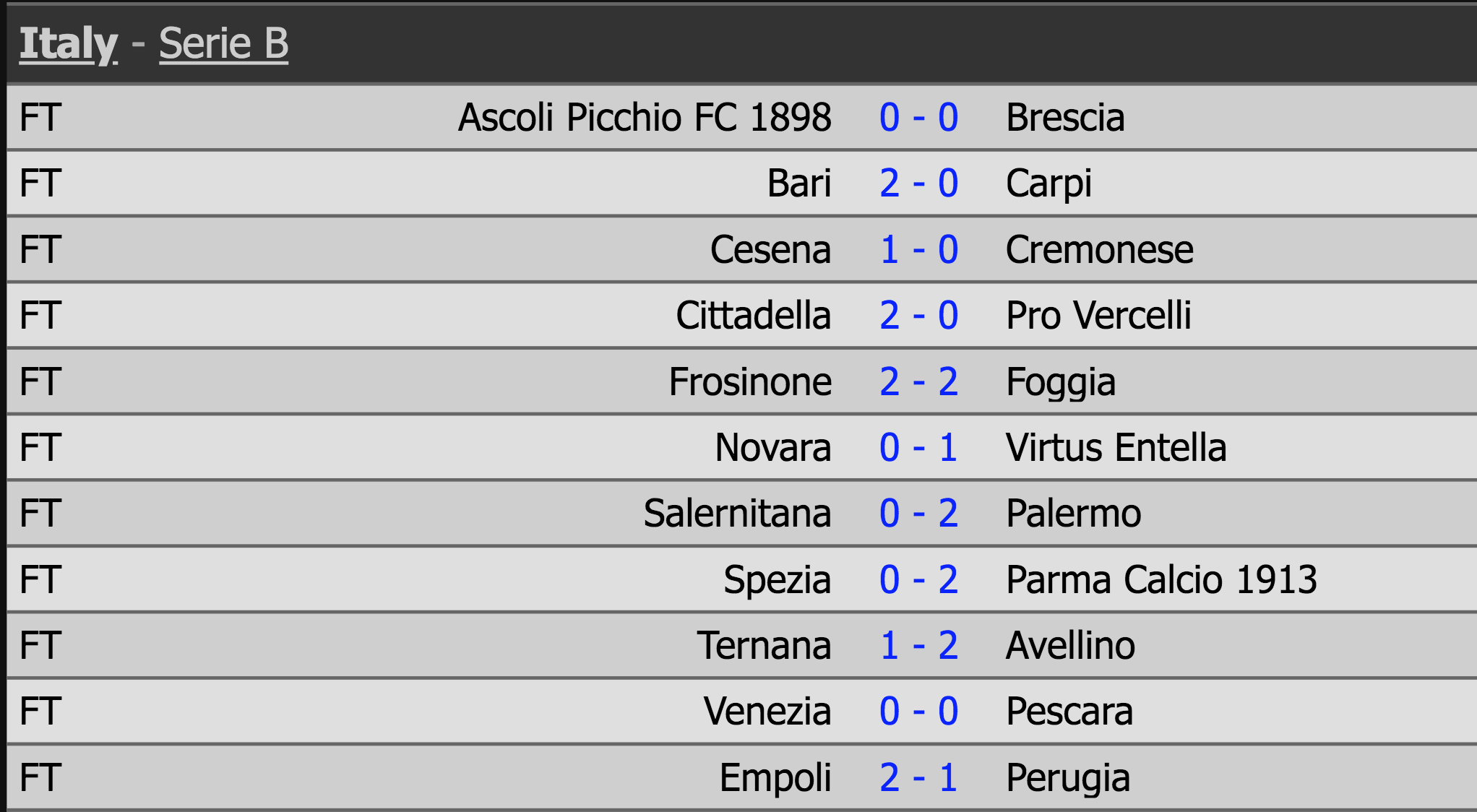The image size is (1477, 812).
Task: Click the Frosinone team name
Action: click(x=750, y=382)
